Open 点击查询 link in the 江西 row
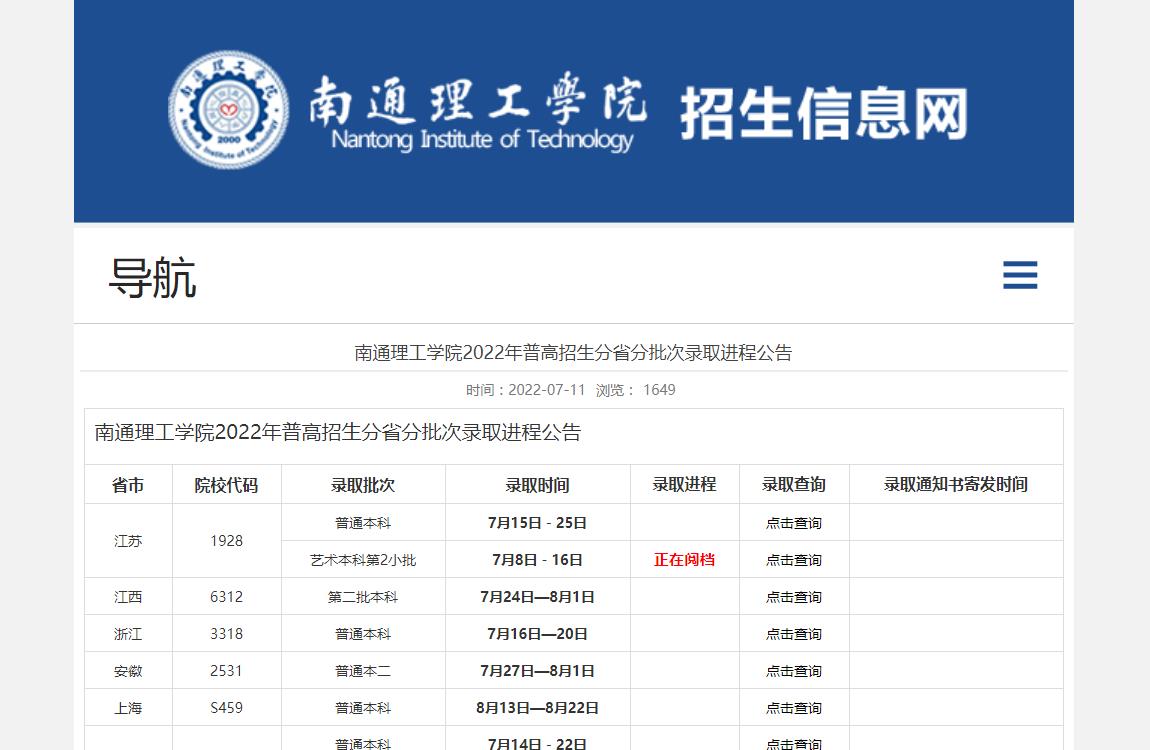1150x750 pixels. [x=794, y=597]
